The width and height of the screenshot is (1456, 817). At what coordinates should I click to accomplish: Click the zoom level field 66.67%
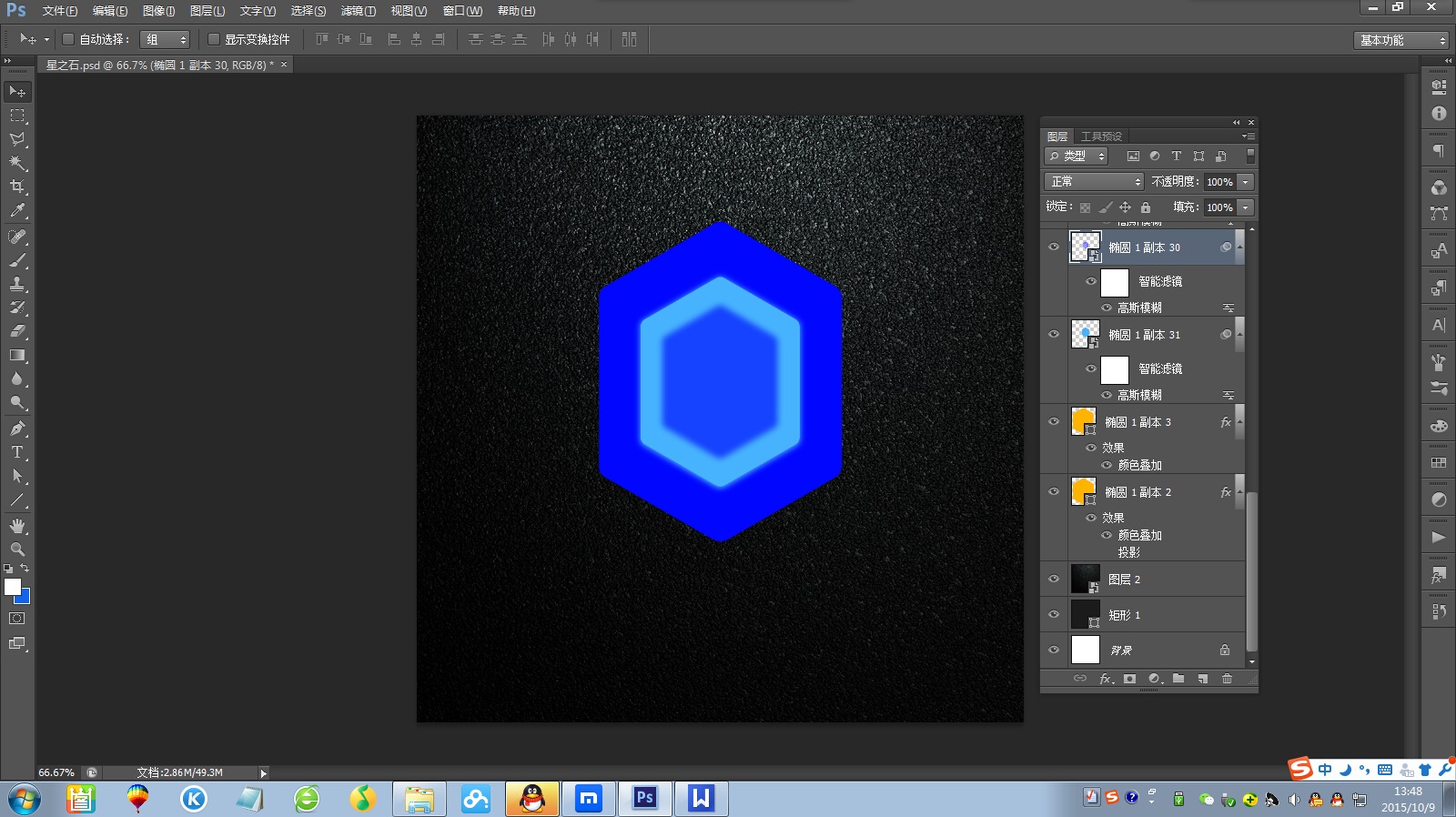(x=57, y=772)
